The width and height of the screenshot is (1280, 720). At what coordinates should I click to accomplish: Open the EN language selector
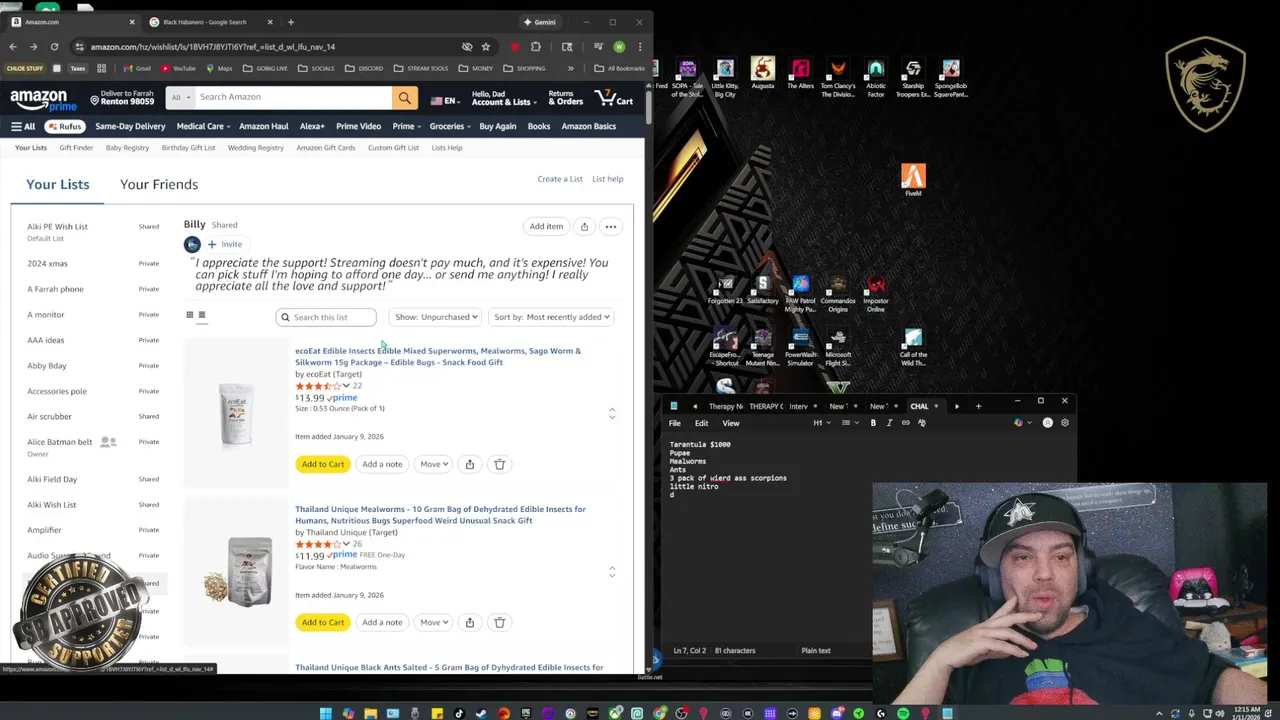point(445,101)
